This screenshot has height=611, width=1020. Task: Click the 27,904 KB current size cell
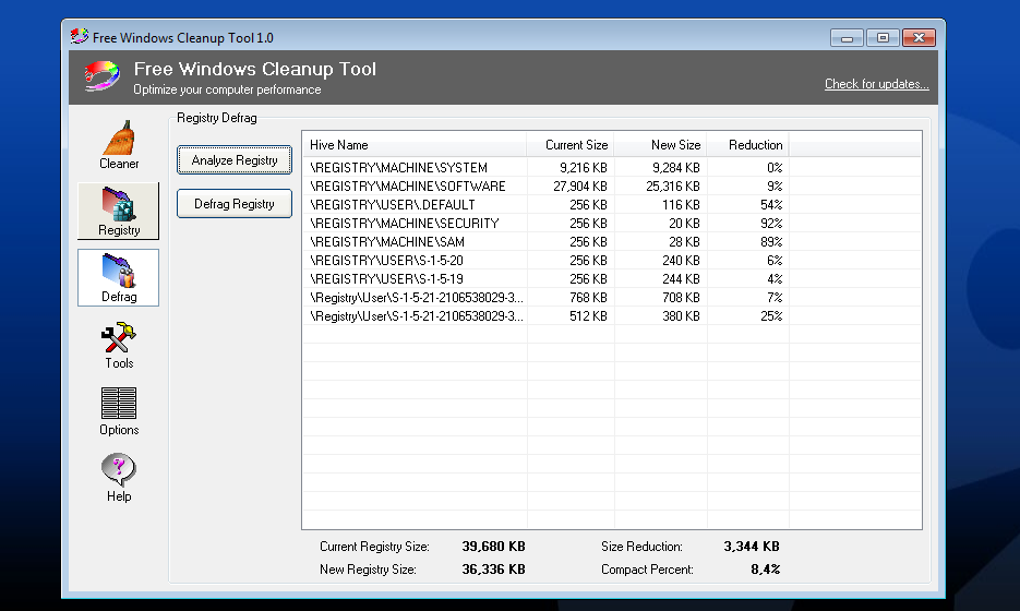580,186
